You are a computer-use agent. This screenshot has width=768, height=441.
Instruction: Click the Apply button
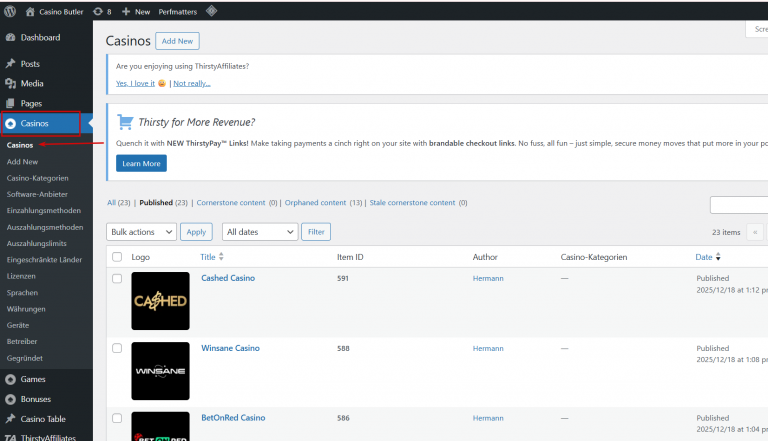point(196,232)
